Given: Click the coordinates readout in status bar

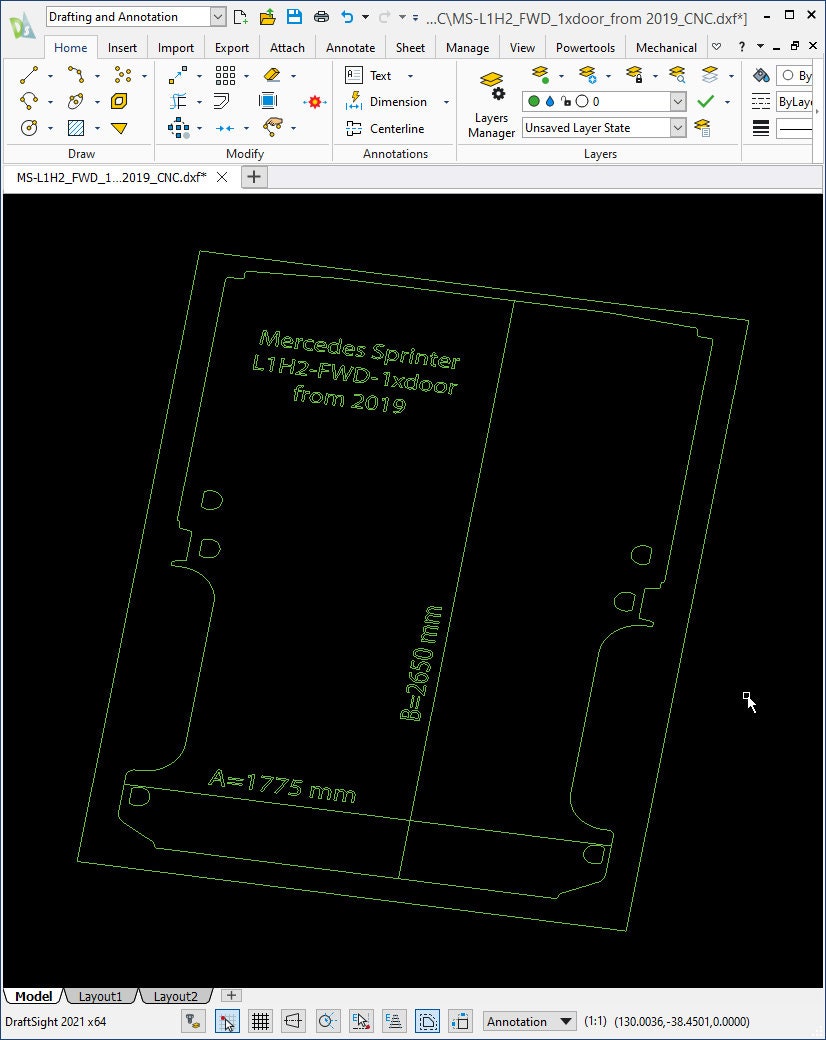Looking at the screenshot, I should pyautogui.click(x=681, y=1021).
